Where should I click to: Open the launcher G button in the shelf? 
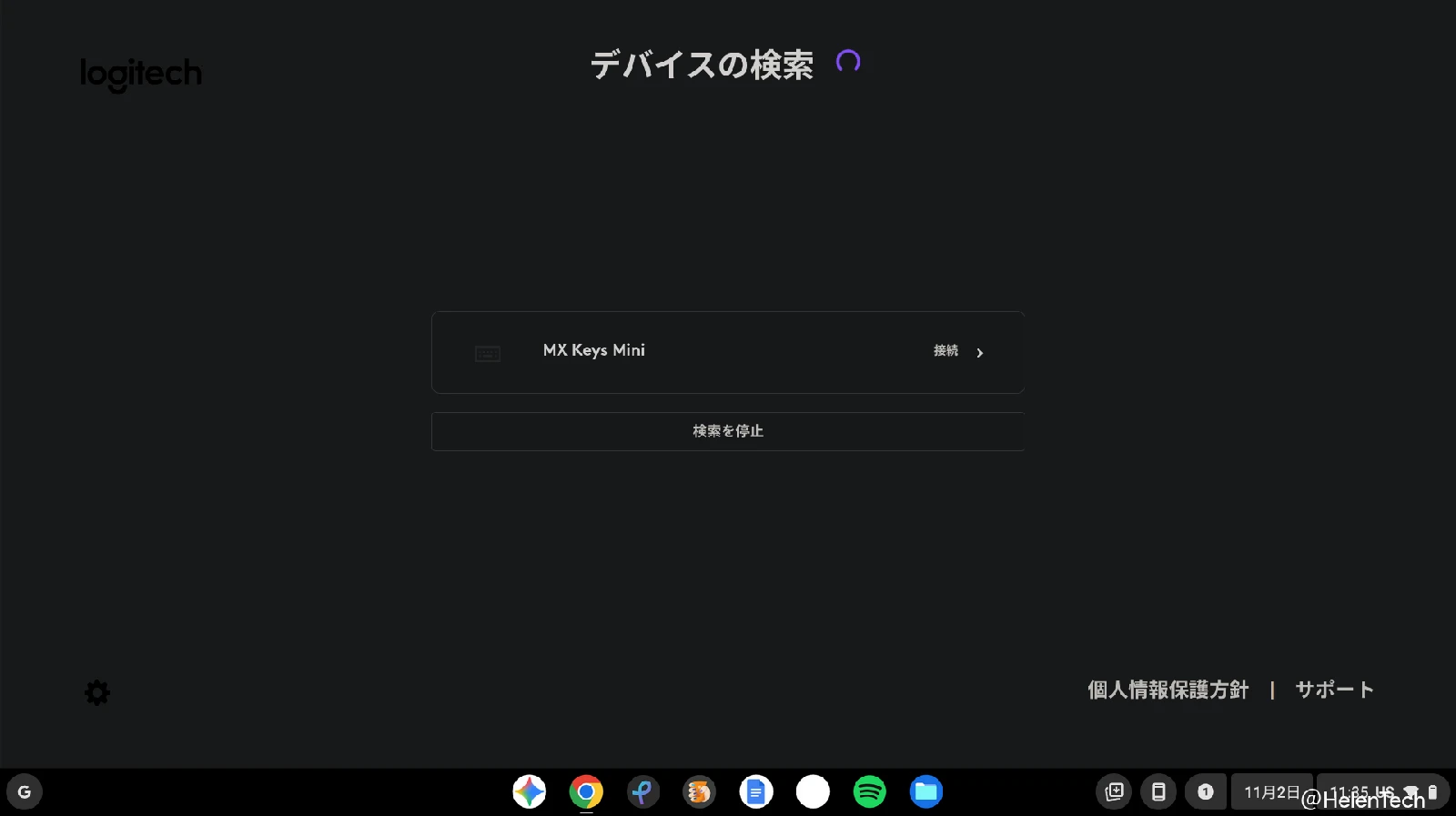click(x=25, y=791)
